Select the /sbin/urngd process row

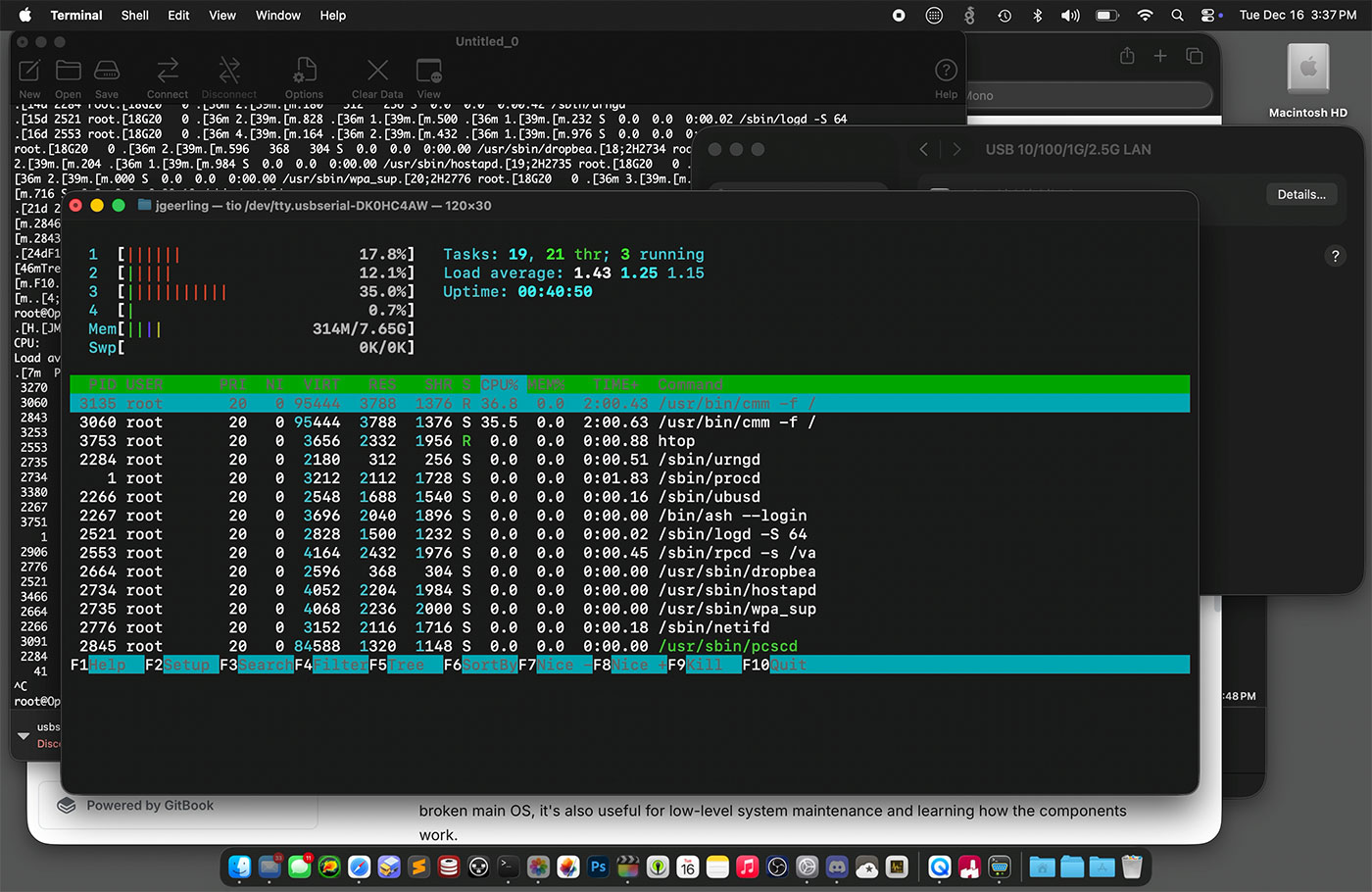630,460
